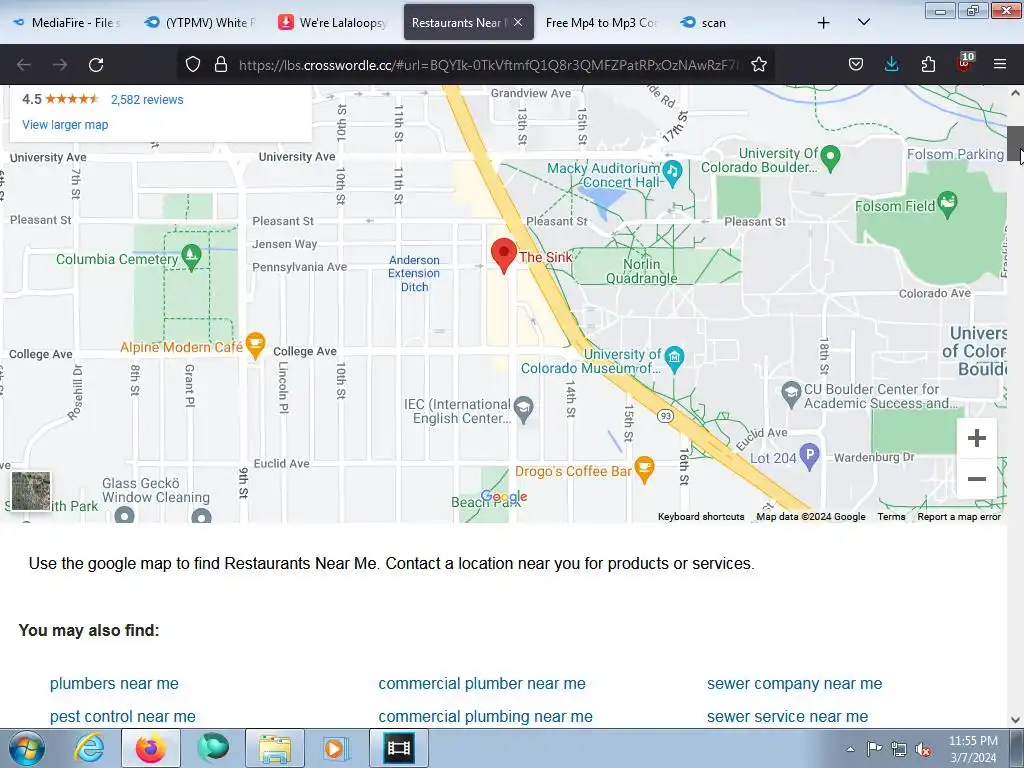Select Columbia Cemetery map marker
The height and width of the screenshot is (768, 1024).
191,257
